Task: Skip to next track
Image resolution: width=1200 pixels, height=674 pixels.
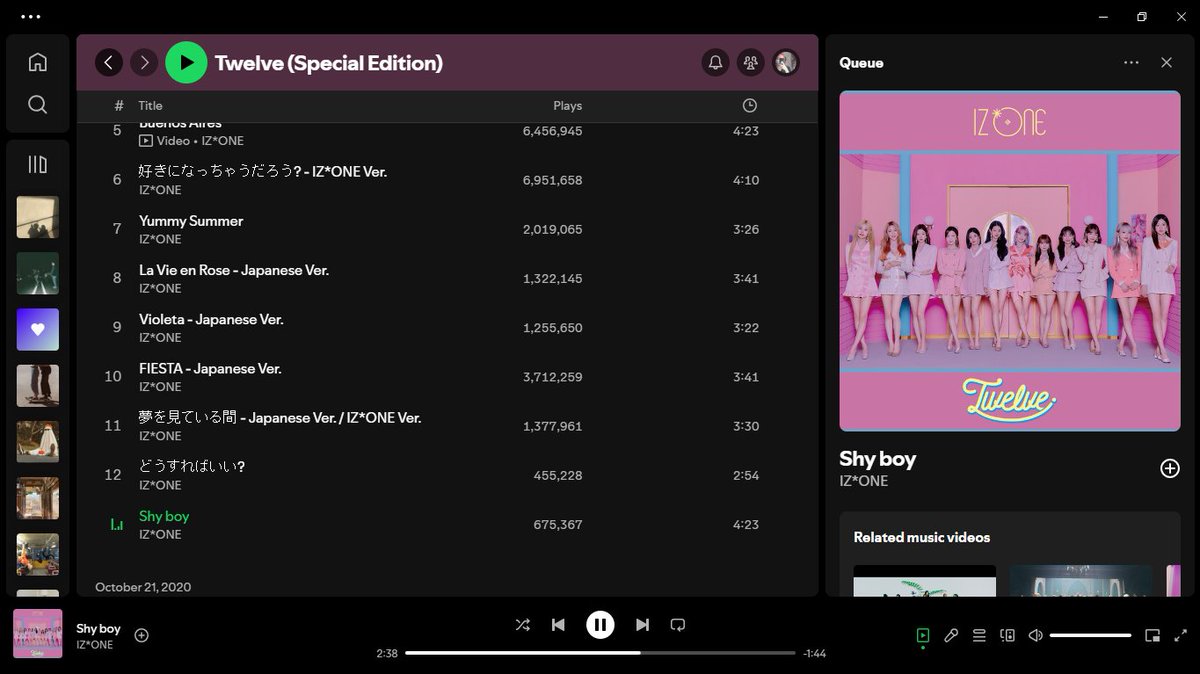Action: pos(642,625)
